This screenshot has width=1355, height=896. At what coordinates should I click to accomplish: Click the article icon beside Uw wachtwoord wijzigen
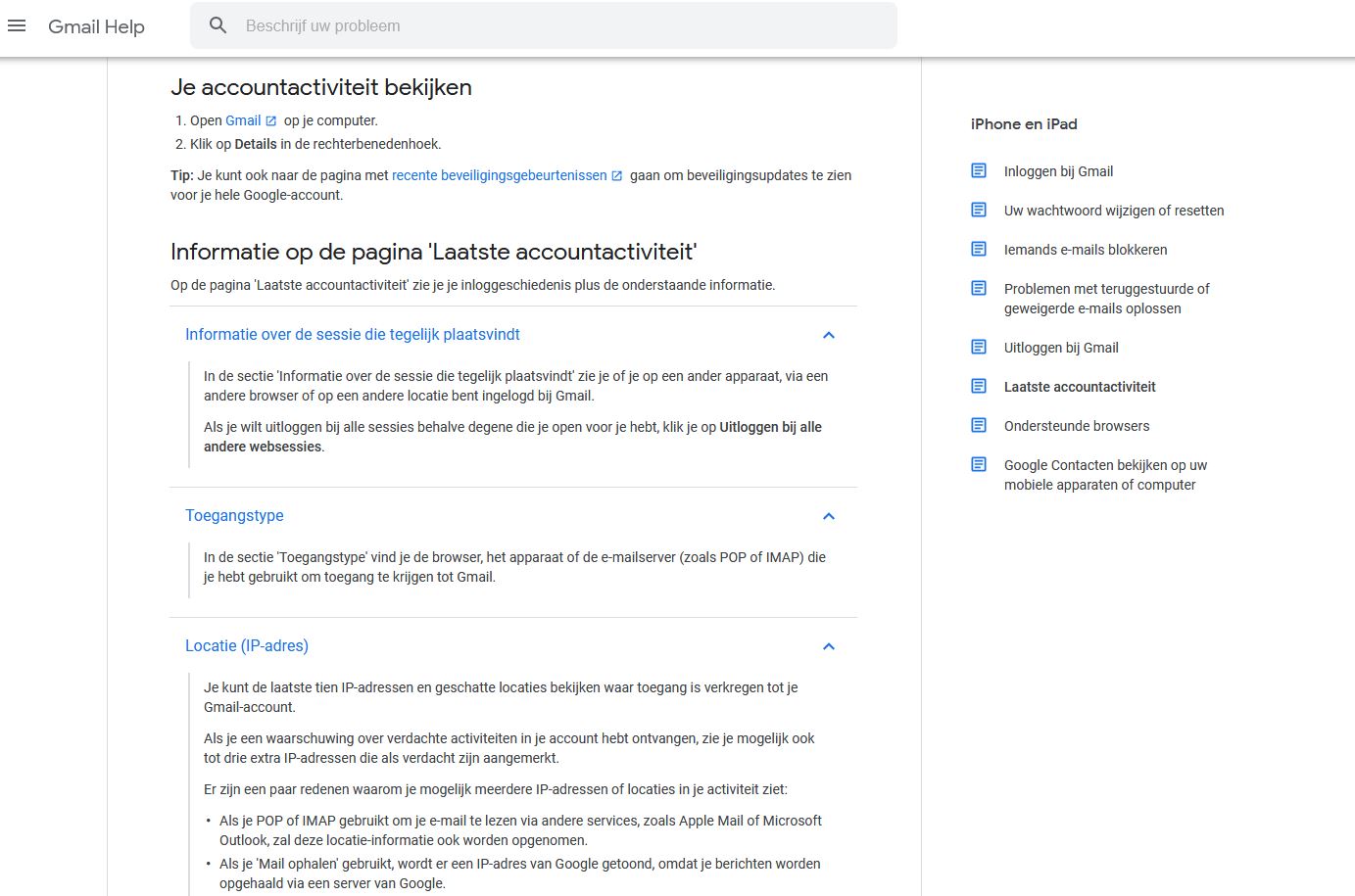tap(979, 210)
